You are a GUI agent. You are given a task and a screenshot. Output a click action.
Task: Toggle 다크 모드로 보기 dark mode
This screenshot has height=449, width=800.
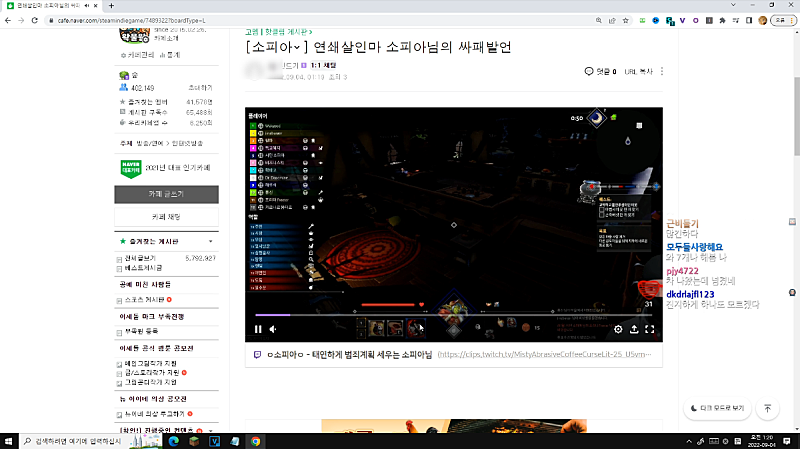pyautogui.click(x=717, y=408)
